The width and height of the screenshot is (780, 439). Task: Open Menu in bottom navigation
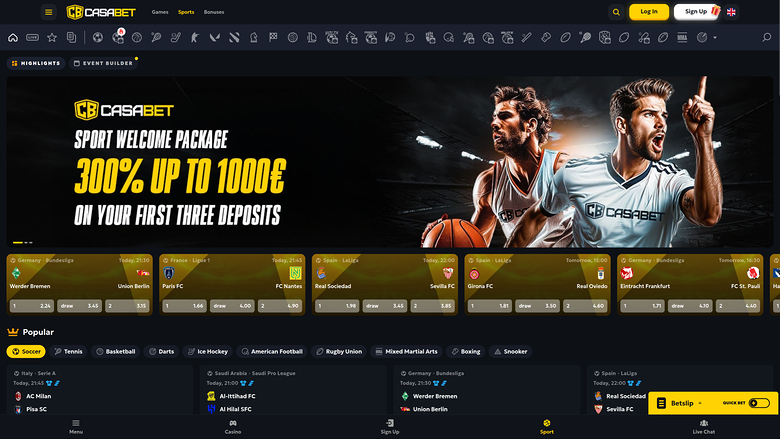point(76,427)
